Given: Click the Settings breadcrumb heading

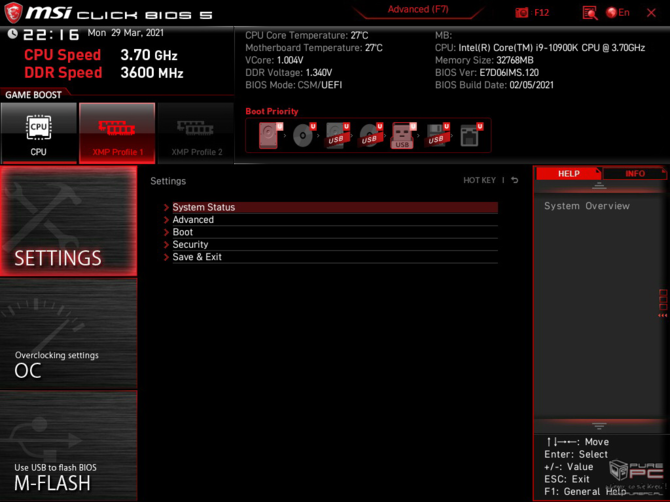Looking at the screenshot, I should (x=168, y=181).
